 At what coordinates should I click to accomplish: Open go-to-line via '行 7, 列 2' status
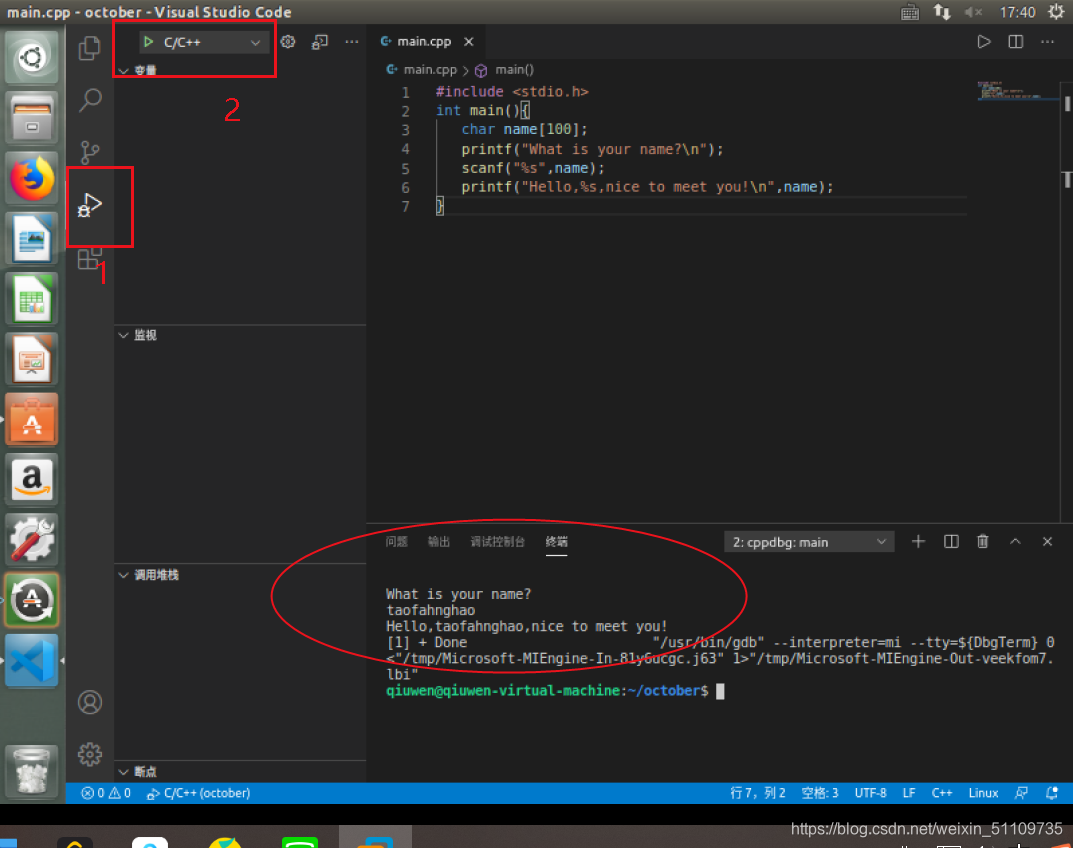[x=758, y=793]
